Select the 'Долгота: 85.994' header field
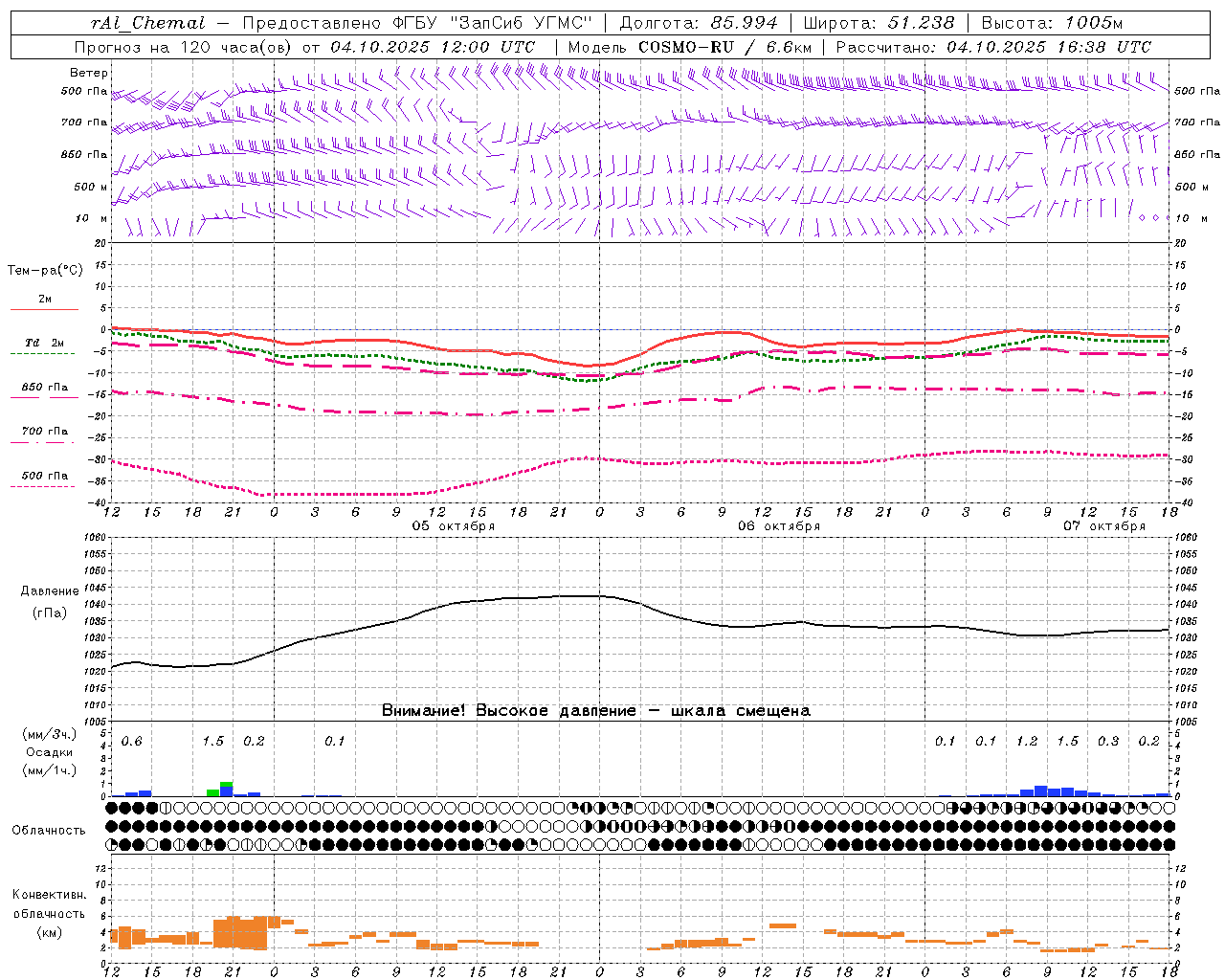Screen dimensions: 1225x980 700,23
